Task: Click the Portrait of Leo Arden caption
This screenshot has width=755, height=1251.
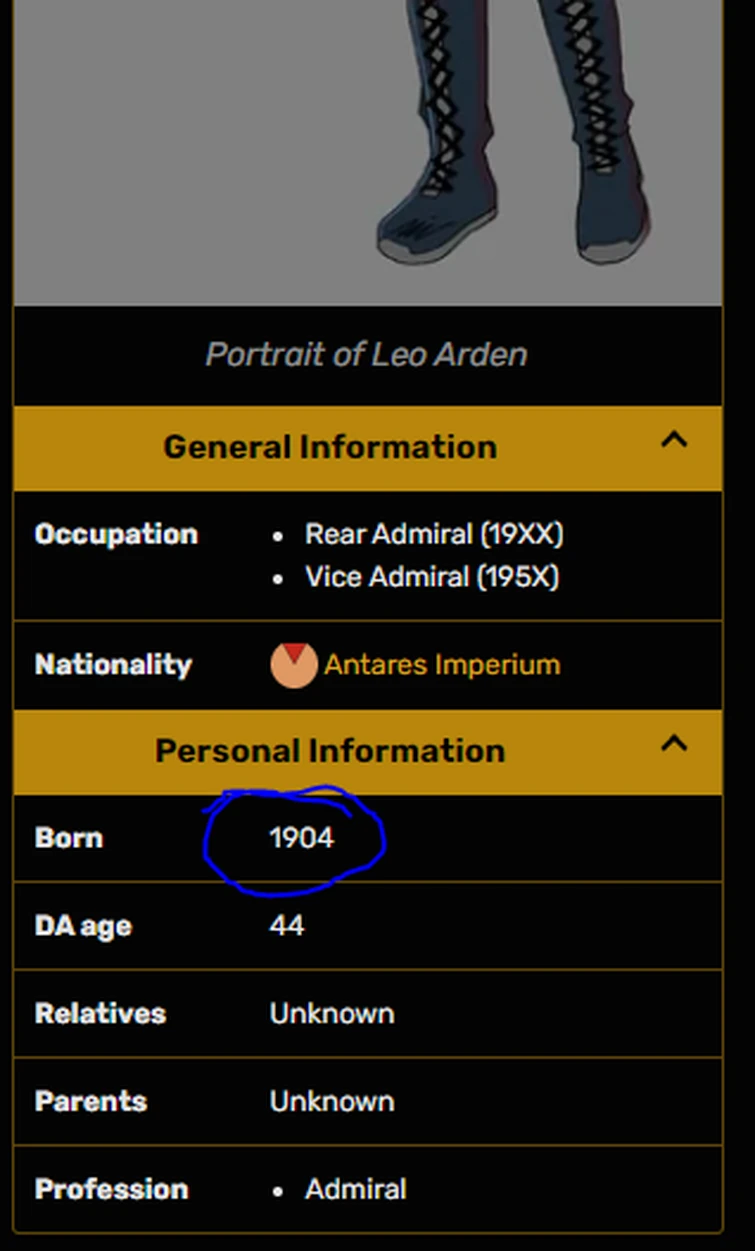Action: 367,355
